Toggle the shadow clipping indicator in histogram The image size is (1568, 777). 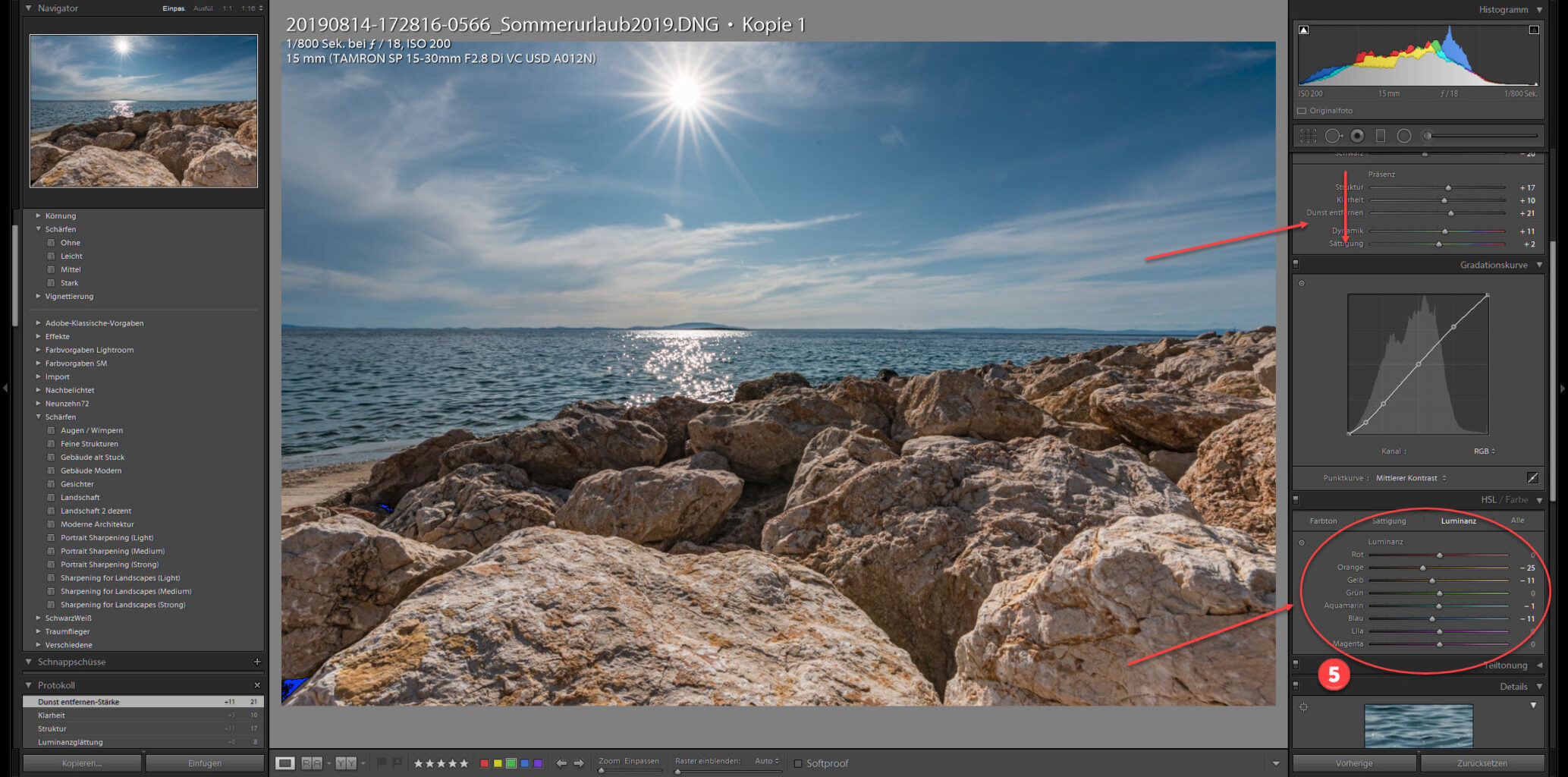point(1303,30)
